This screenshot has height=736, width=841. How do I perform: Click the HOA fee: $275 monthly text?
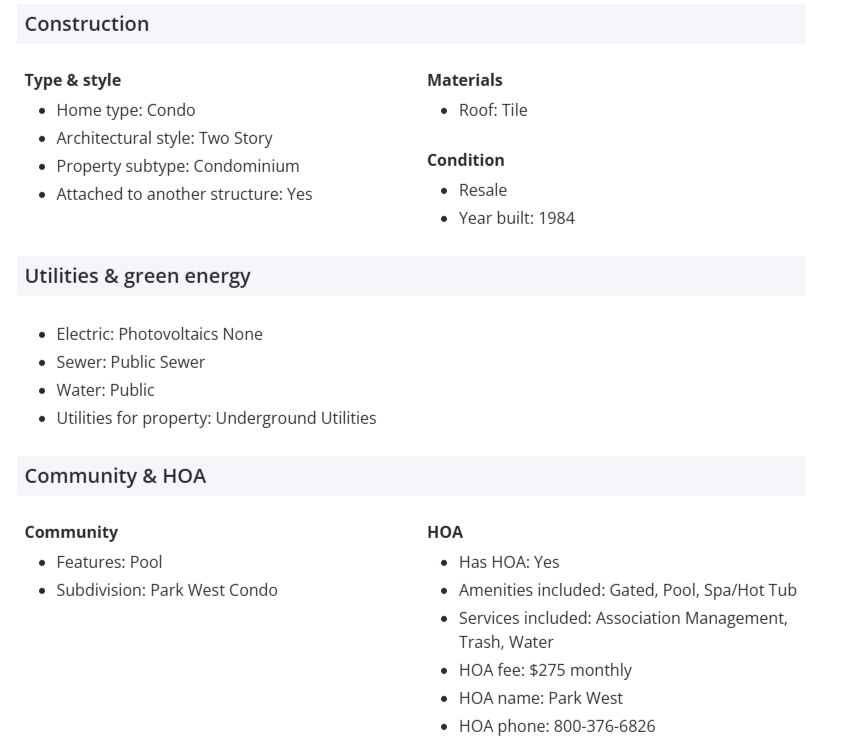[x=545, y=670]
